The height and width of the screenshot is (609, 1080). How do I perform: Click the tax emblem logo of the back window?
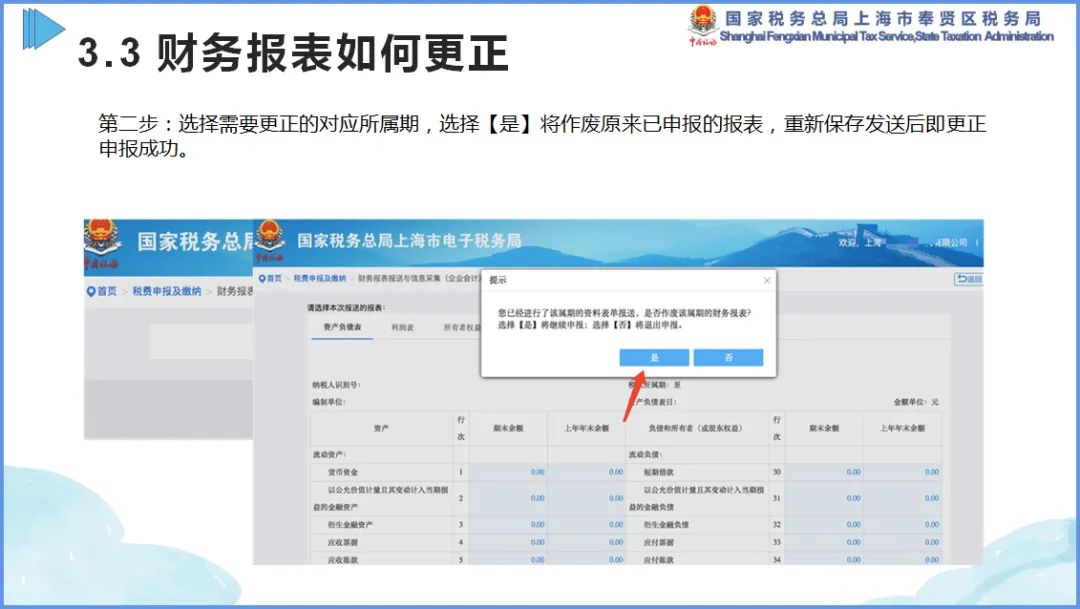click(x=102, y=243)
